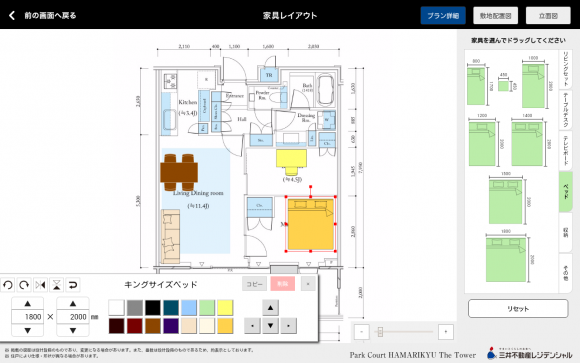Flip furniture vertically icon
The image size is (580, 363).
pos(57,285)
